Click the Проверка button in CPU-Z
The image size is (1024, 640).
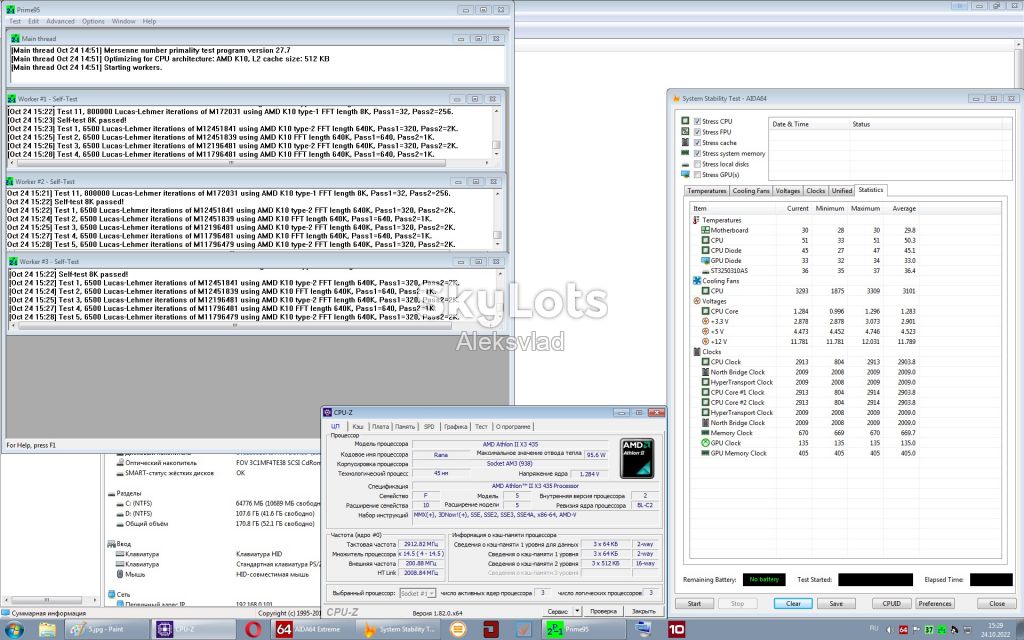click(603, 611)
